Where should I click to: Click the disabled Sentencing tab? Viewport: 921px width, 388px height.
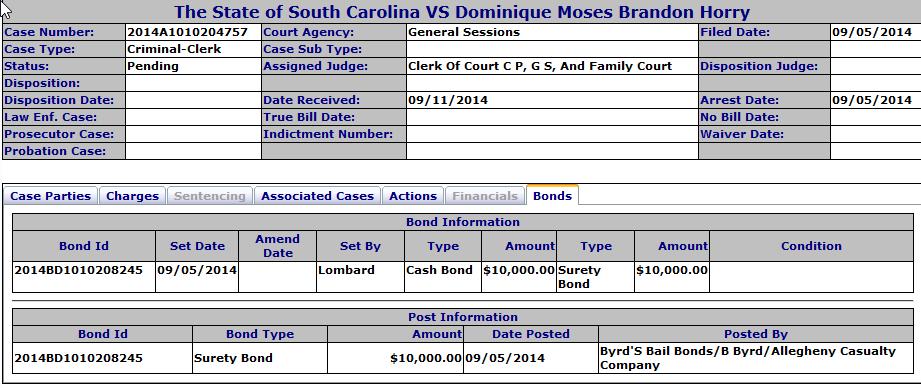[x=209, y=196]
